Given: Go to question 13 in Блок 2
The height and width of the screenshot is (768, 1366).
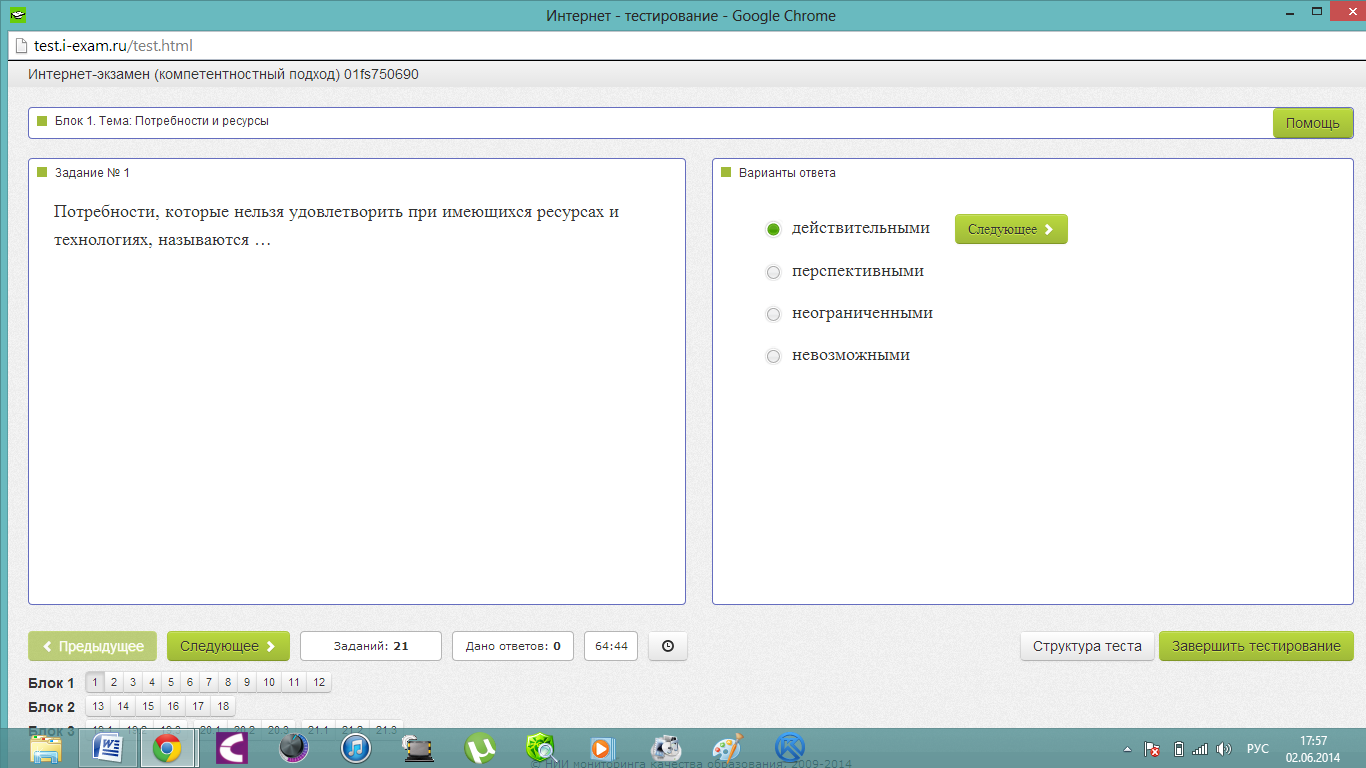Looking at the screenshot, I should coord(98,706).
